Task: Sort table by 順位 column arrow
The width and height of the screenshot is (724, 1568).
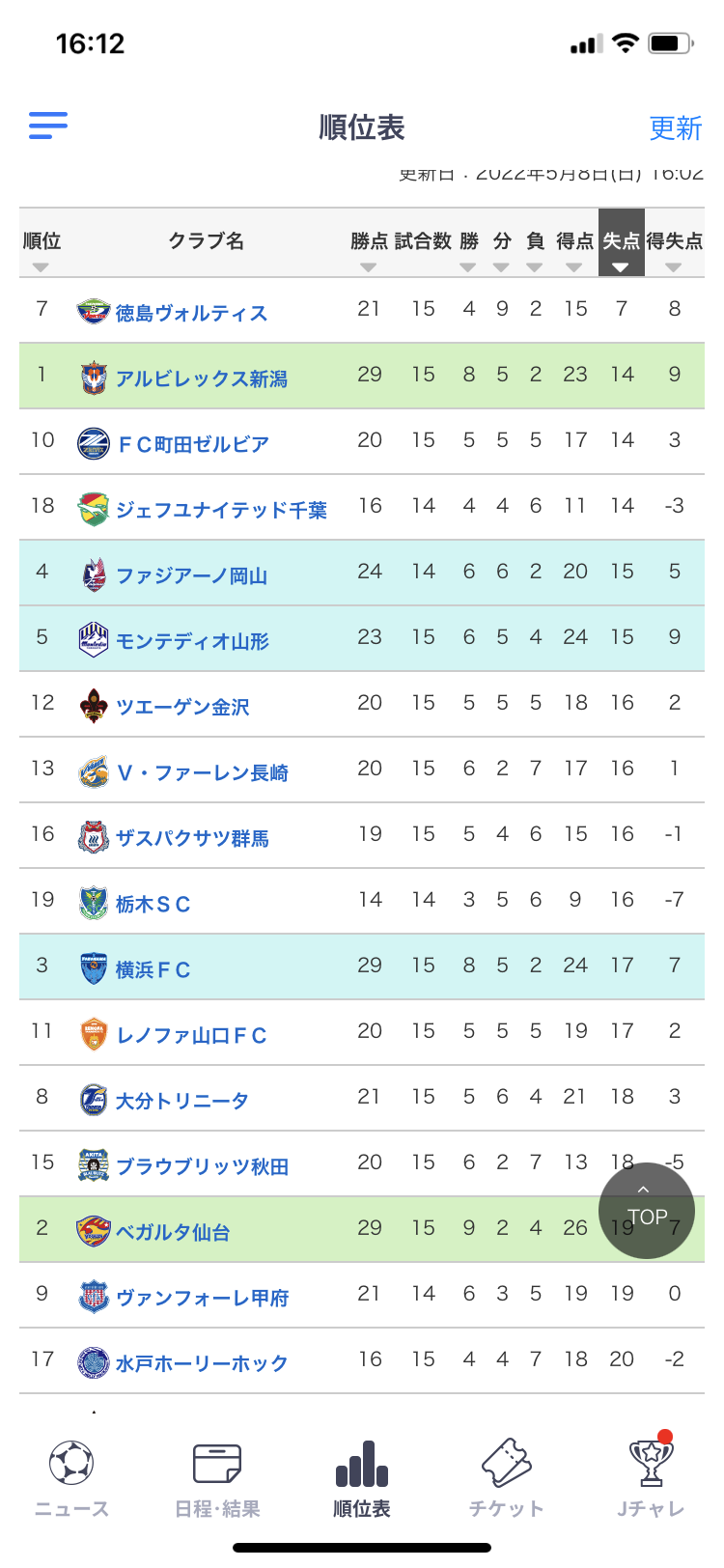Action: (x=41, y=267)
